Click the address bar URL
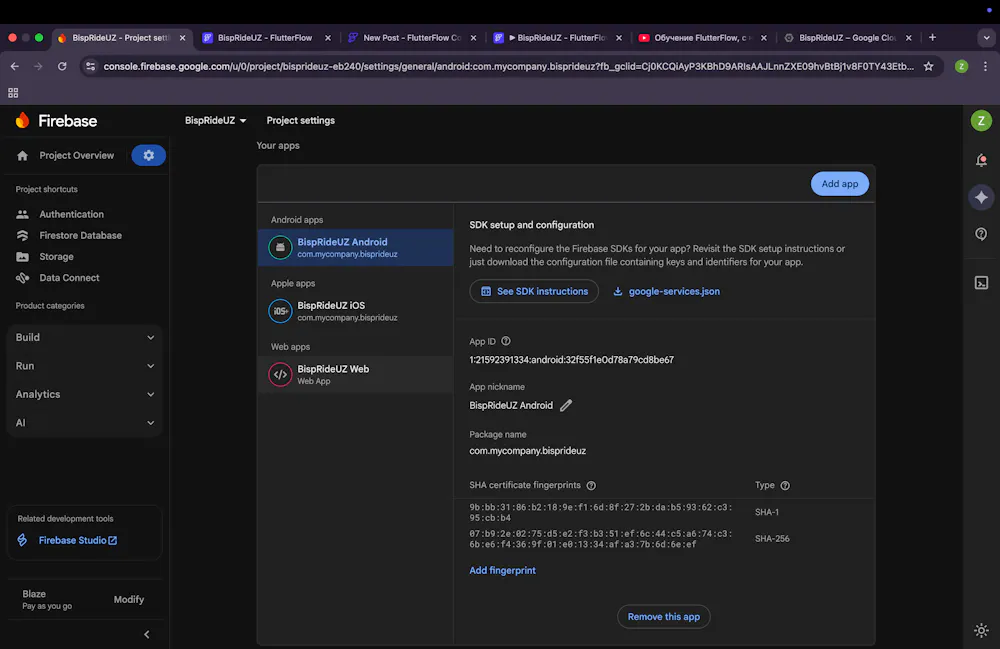 click(508, 66)
